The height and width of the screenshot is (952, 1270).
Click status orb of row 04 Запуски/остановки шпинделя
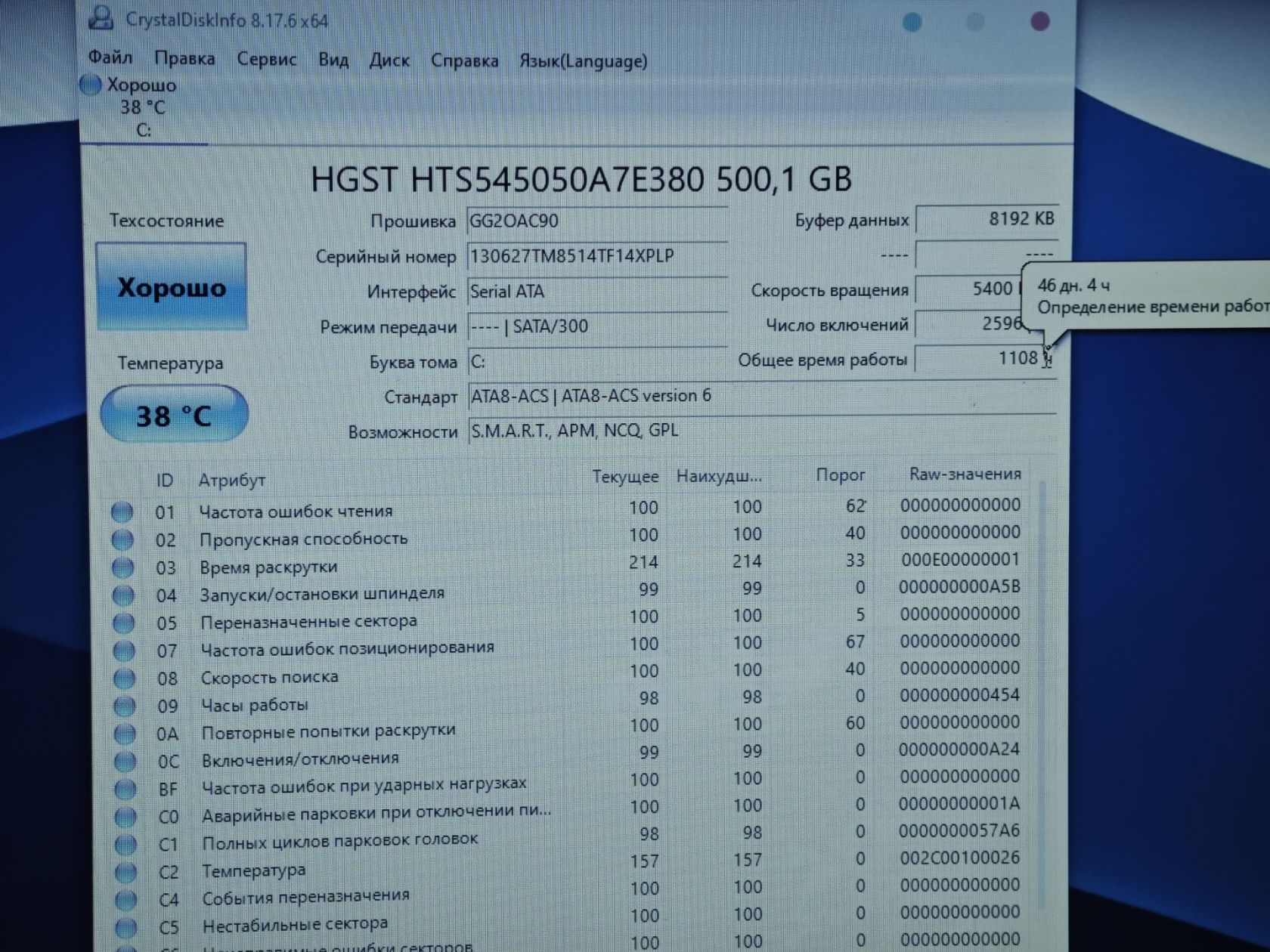[x=123, y=595]
